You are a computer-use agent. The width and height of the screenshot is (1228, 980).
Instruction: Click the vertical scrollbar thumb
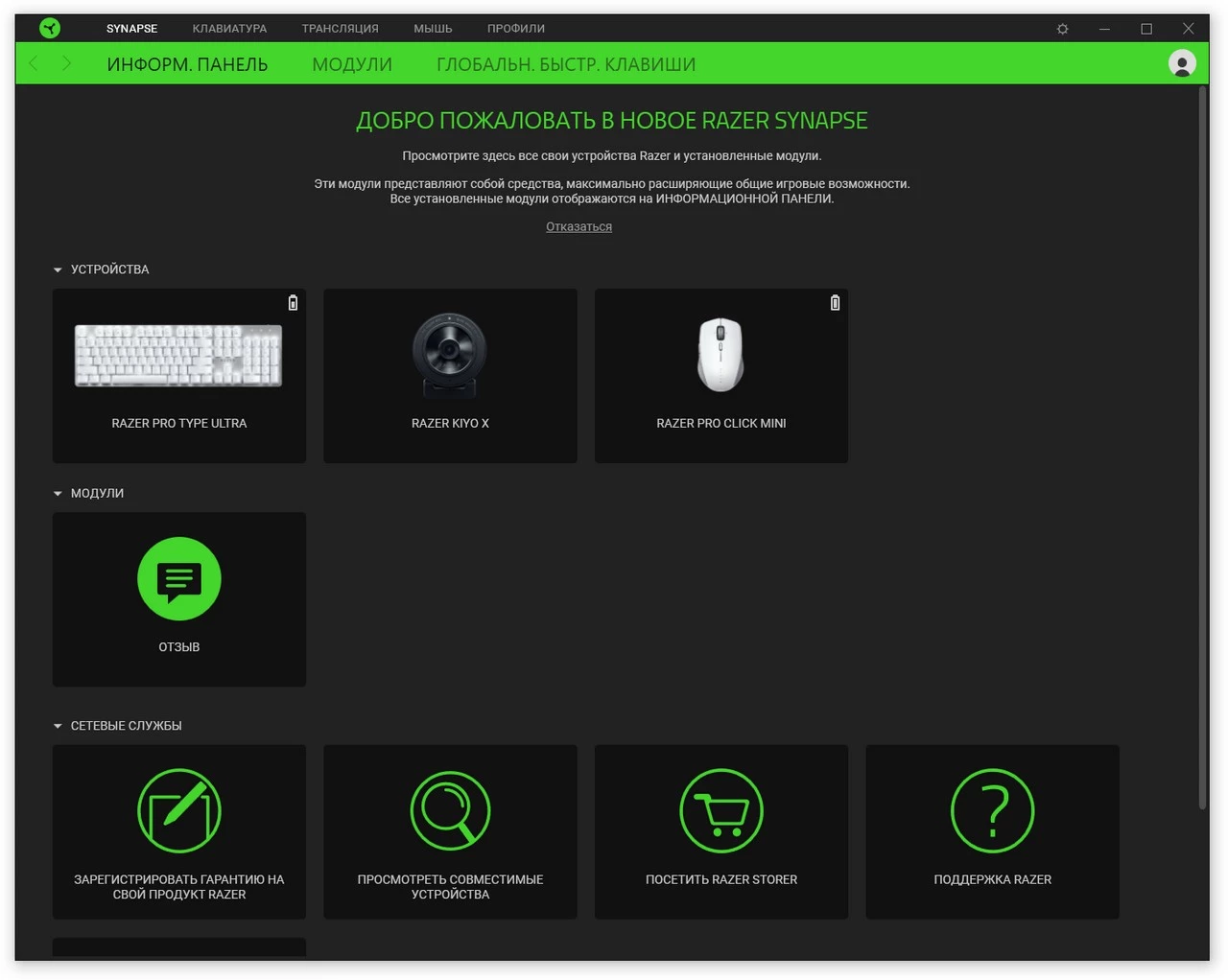tap(1202, 449)
